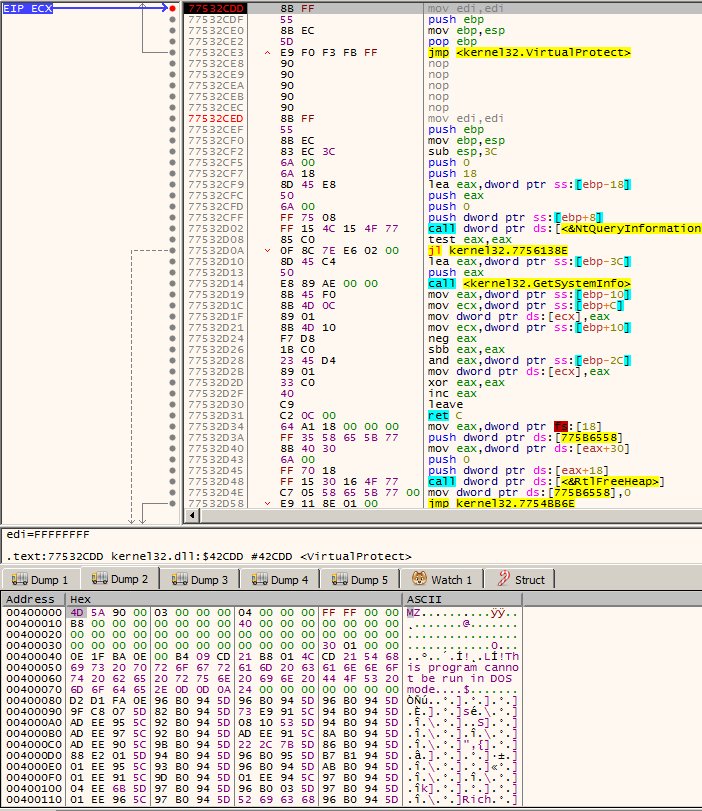702x811 pixels.
Task: Switch to the Dump 1 tab
Action: (x=40, y=580)
